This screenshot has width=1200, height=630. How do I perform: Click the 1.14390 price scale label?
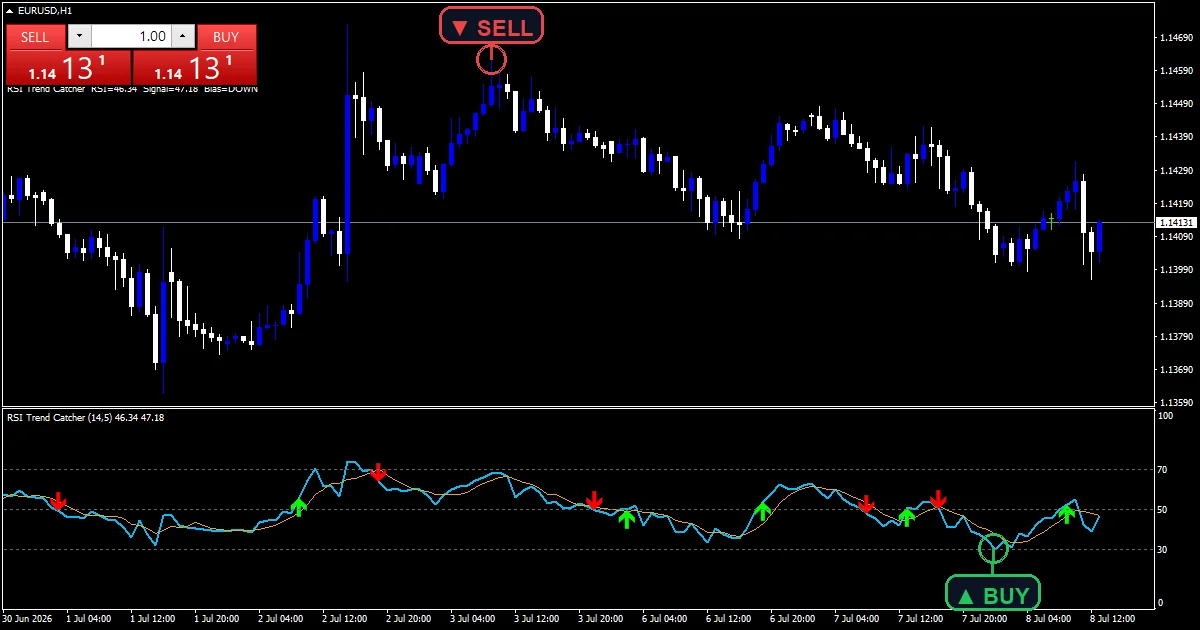coord(1175,137)
